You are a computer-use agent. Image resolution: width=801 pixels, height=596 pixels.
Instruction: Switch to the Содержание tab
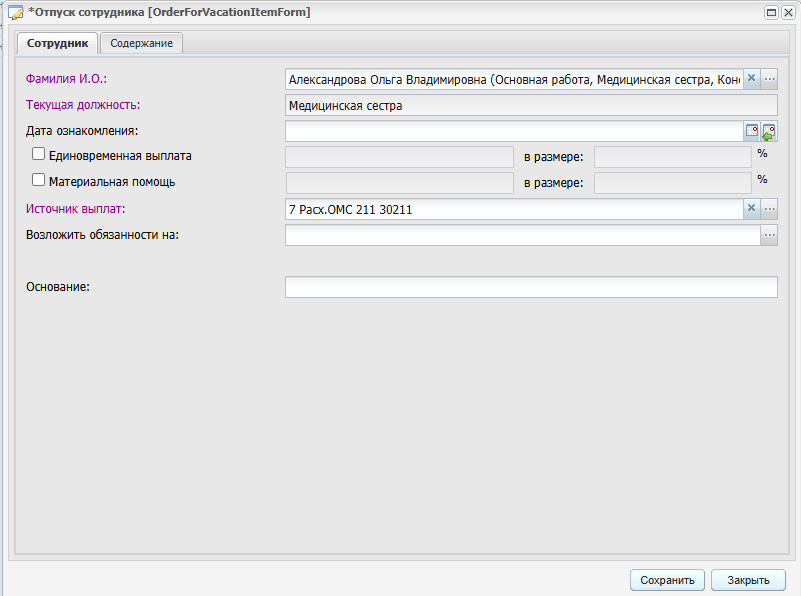pos(142,43)
